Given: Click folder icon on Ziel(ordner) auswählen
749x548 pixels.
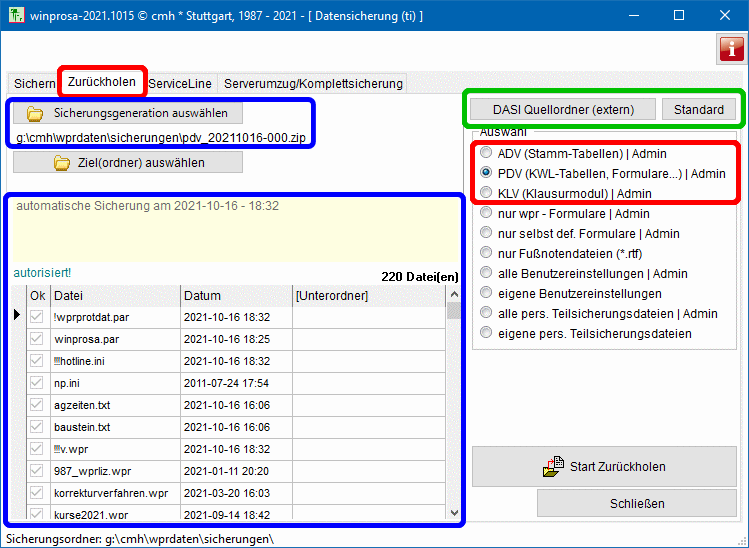Looking at the screenshot, I should 61,162.
